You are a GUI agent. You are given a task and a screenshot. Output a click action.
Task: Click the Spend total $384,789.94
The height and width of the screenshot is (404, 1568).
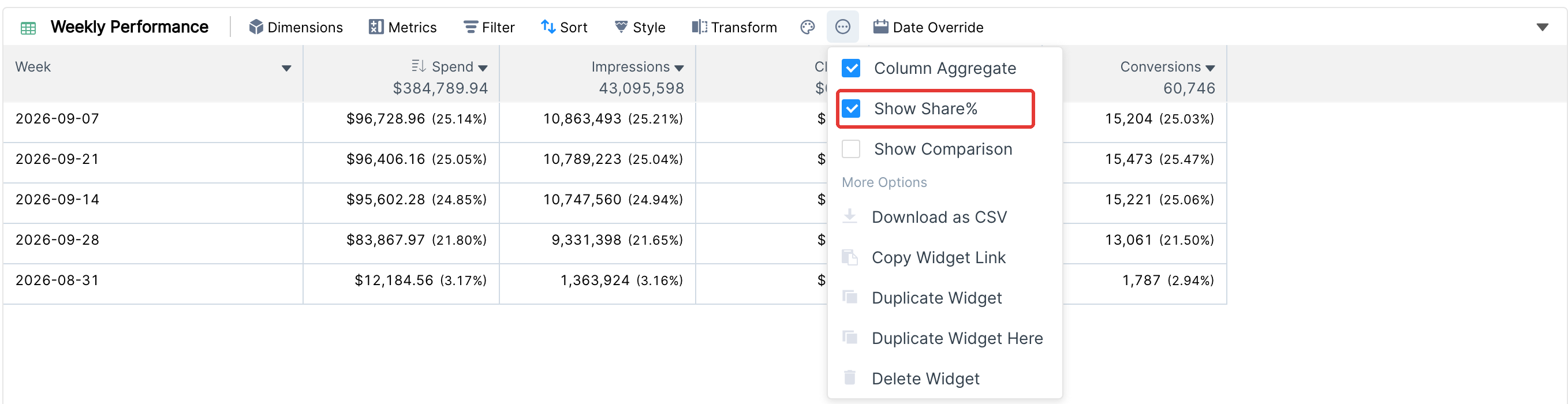click(440, 88)
